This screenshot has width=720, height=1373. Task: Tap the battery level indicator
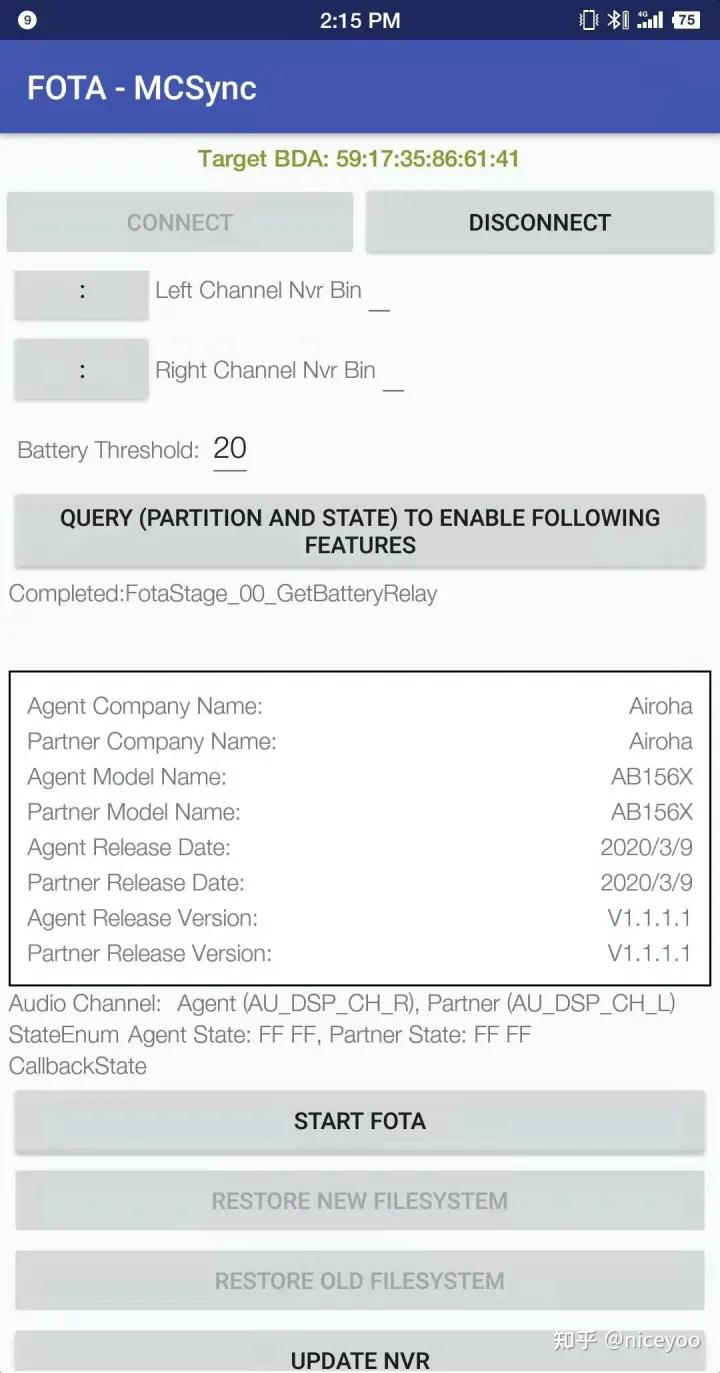coord(686,20)
